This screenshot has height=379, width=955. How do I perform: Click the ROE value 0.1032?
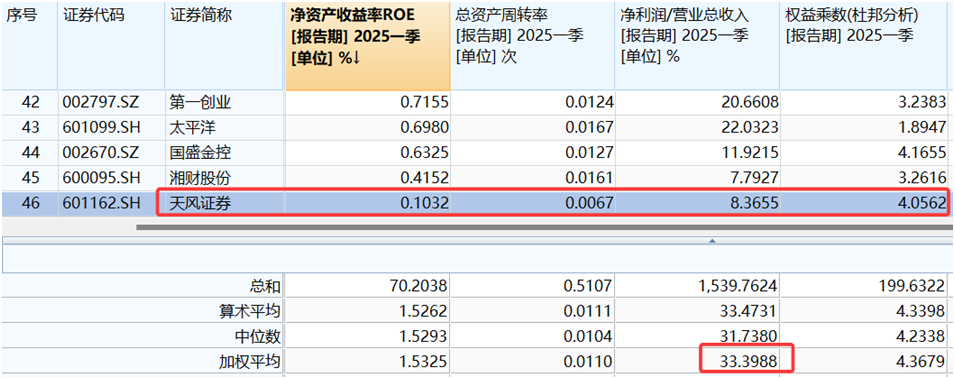point(425,203)
